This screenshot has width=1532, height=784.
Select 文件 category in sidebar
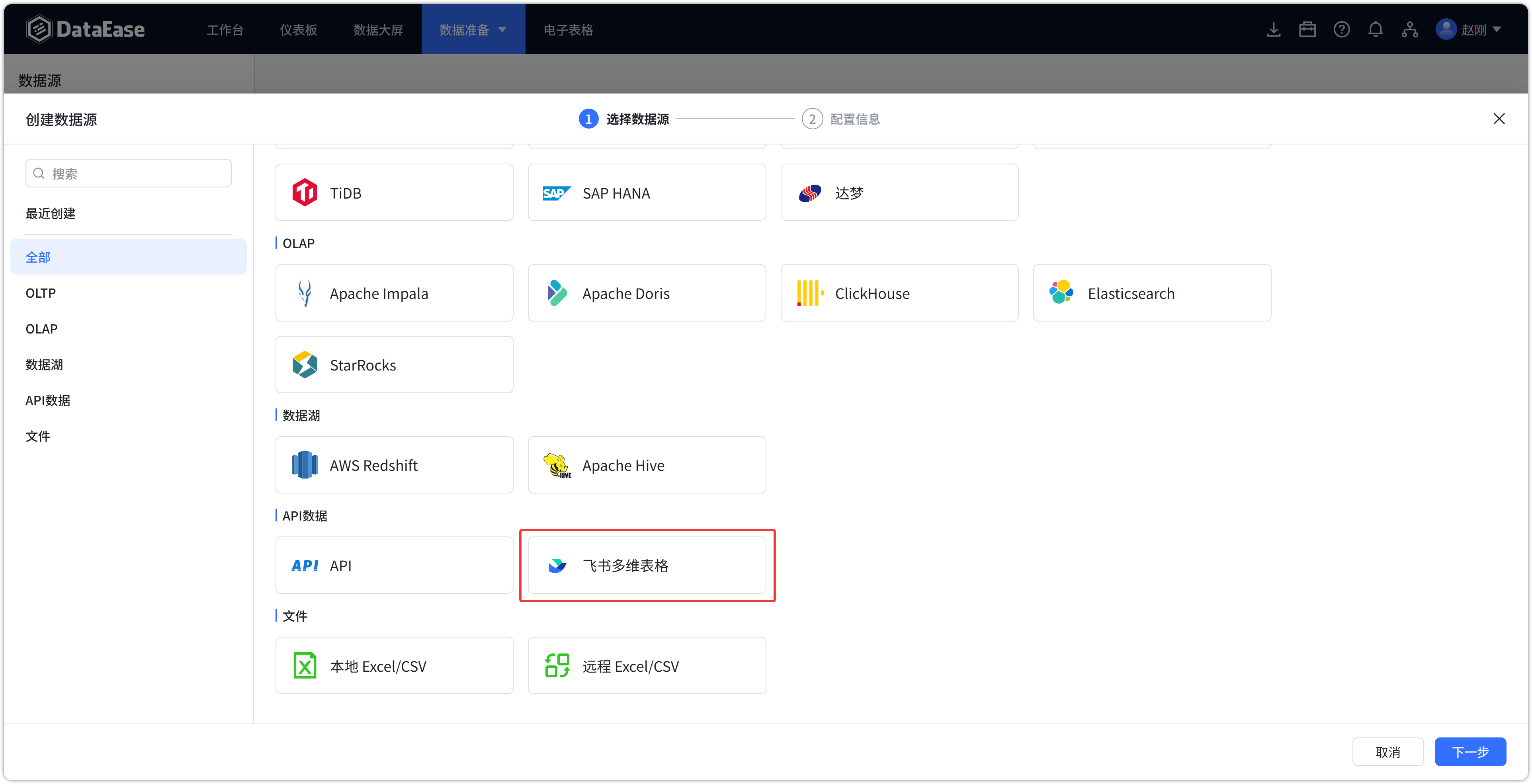[x=129, y=436]
